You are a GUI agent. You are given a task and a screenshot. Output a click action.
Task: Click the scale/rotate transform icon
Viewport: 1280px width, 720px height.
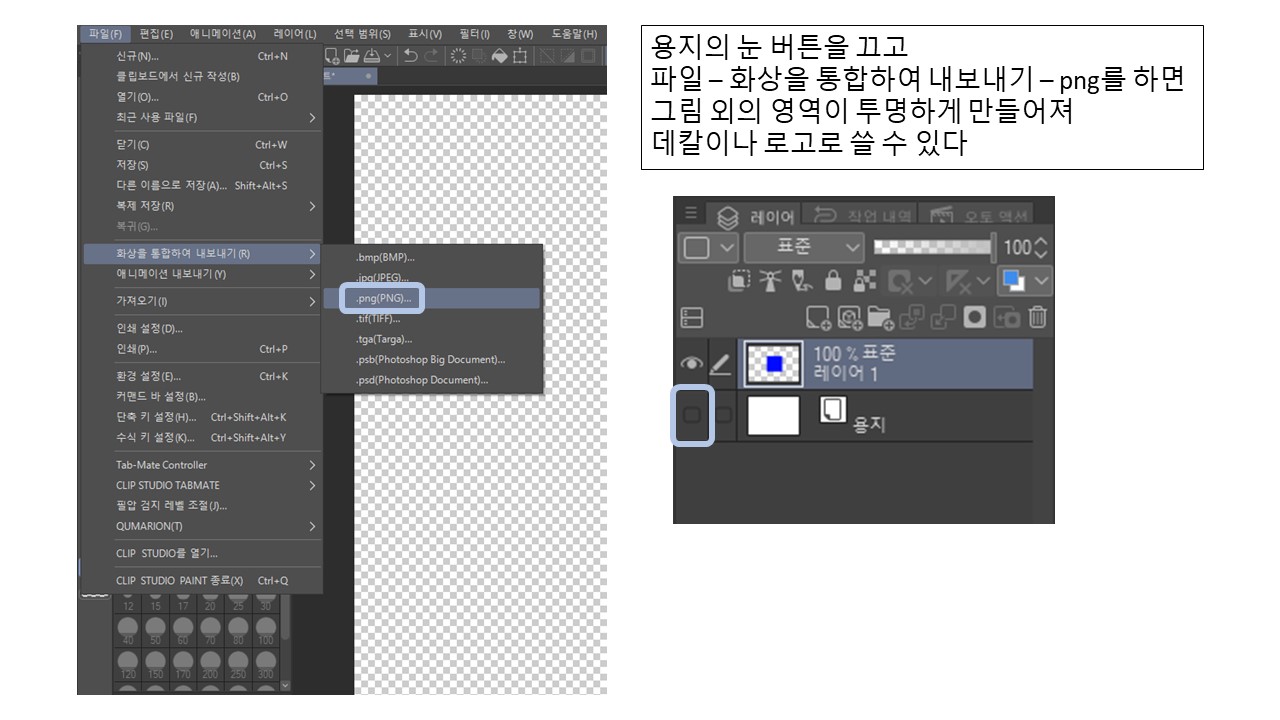(521, 56)
